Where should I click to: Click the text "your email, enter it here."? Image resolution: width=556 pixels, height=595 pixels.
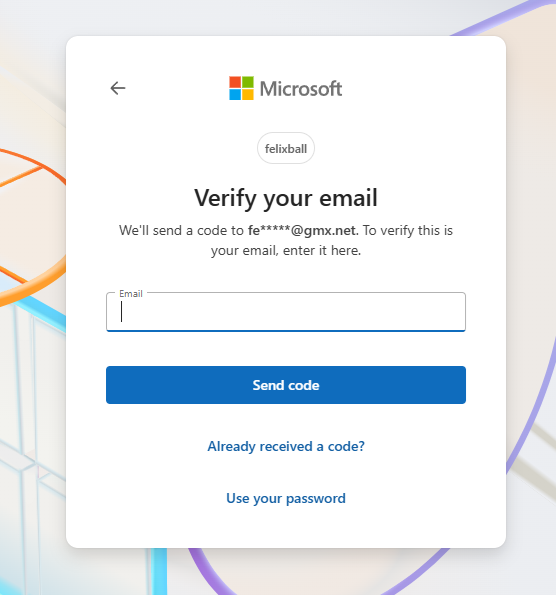coord(286,250)
